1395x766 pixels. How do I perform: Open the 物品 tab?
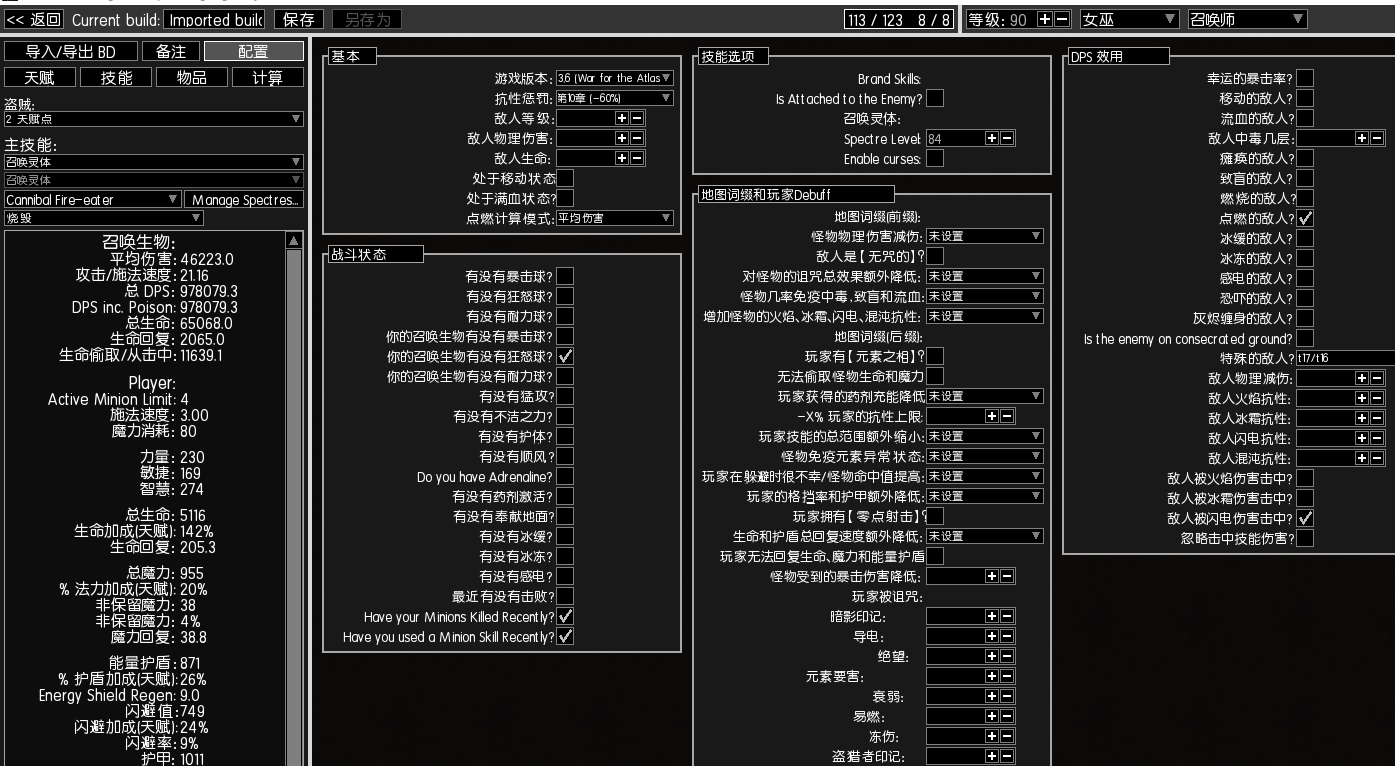[x=192, y=77]
